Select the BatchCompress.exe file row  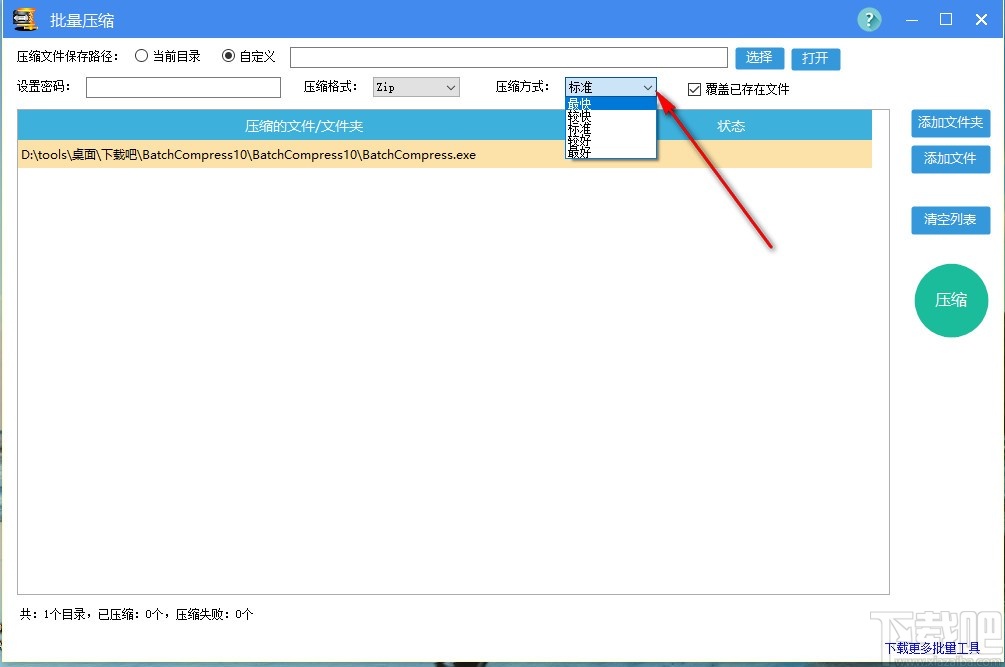tap(445, 154)
